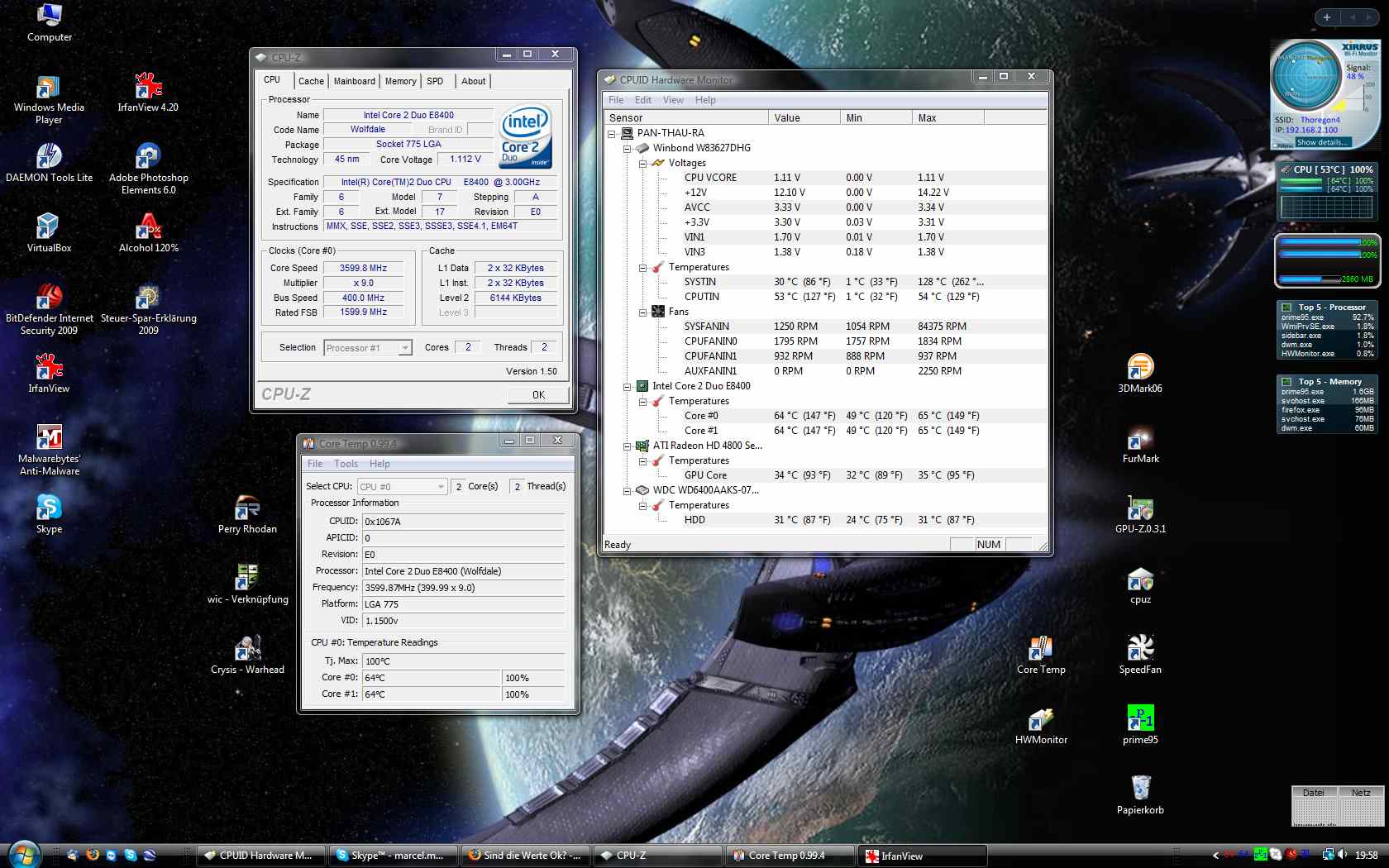The image size is (1389, 868).
Task: Open the 3DMark06 desktop icon
Action: click(x=1140, y=367)
